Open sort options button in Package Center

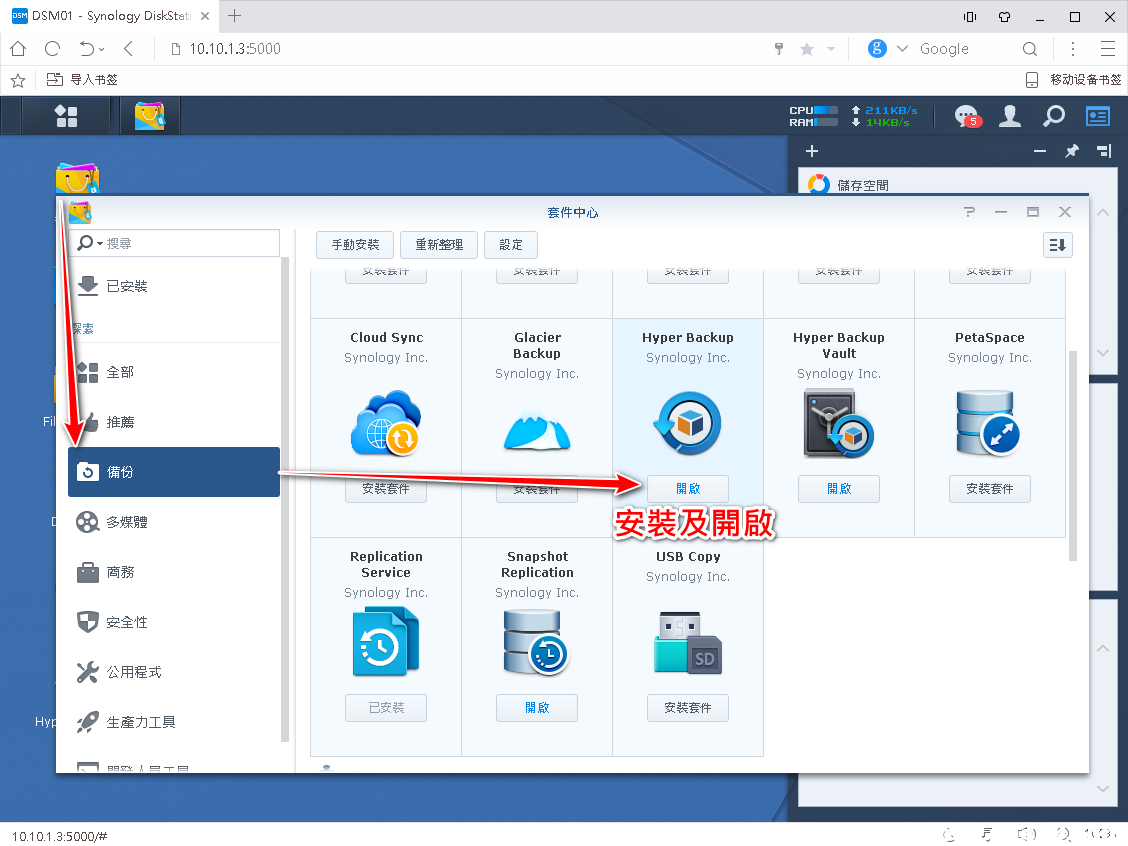(1057, 245)
